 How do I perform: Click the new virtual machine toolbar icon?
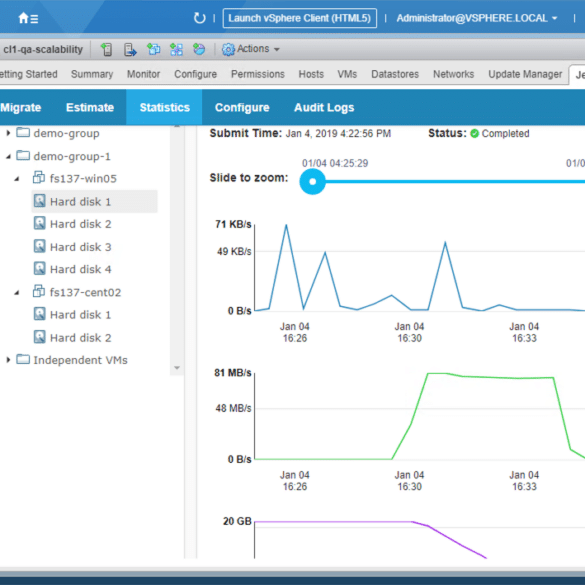[x=153, y=49]
